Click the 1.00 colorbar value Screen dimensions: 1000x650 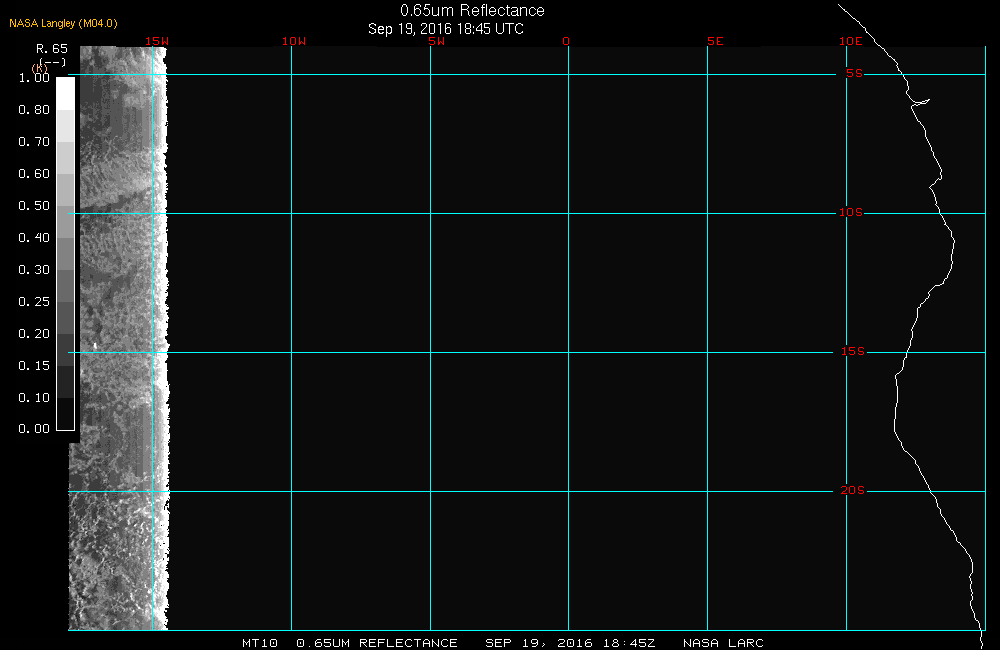click(34, 78)
